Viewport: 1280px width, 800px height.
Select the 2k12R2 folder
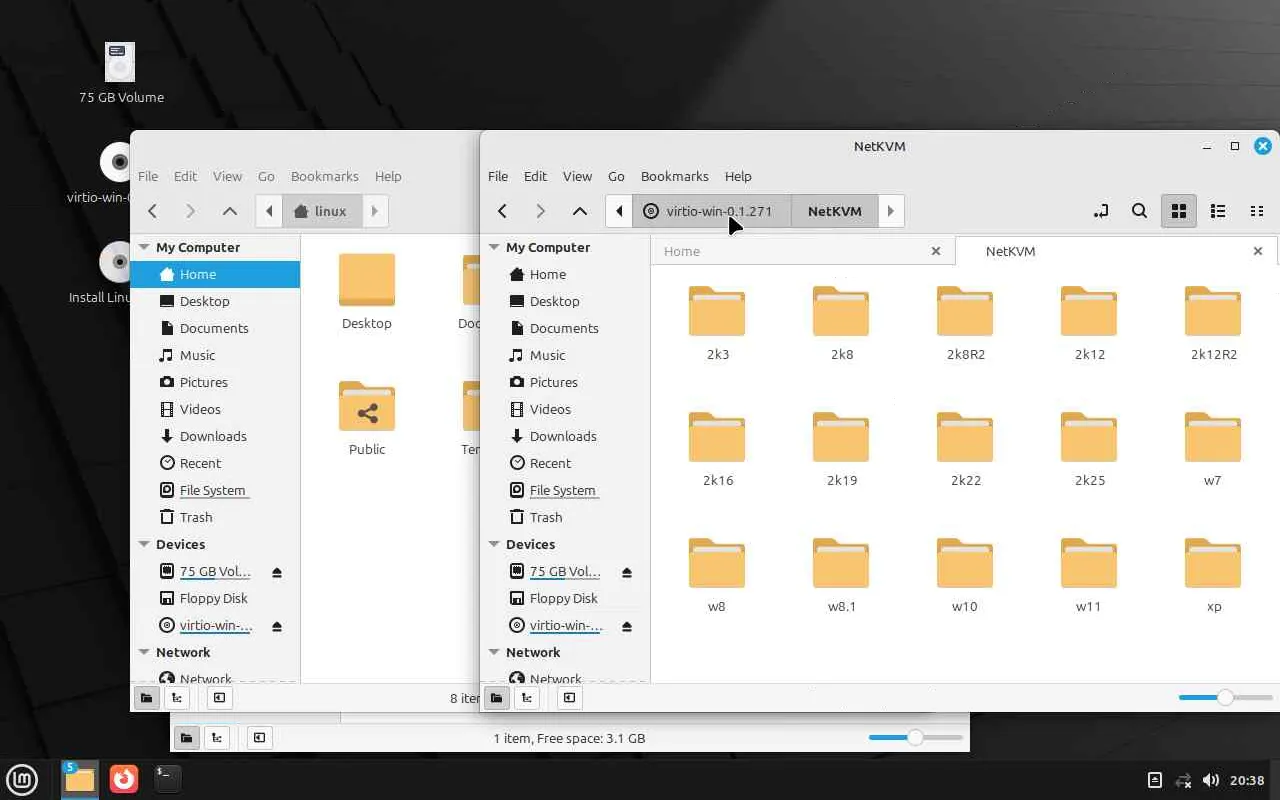[x=1213, y=322]
